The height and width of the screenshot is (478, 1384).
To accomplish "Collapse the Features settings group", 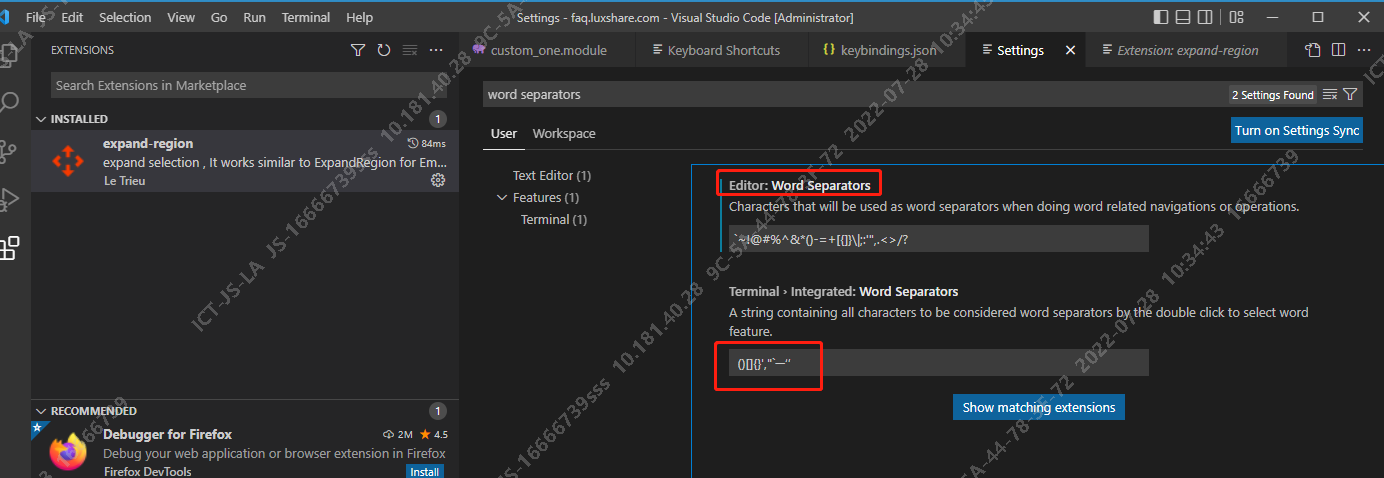I will (x=502, y=197).
